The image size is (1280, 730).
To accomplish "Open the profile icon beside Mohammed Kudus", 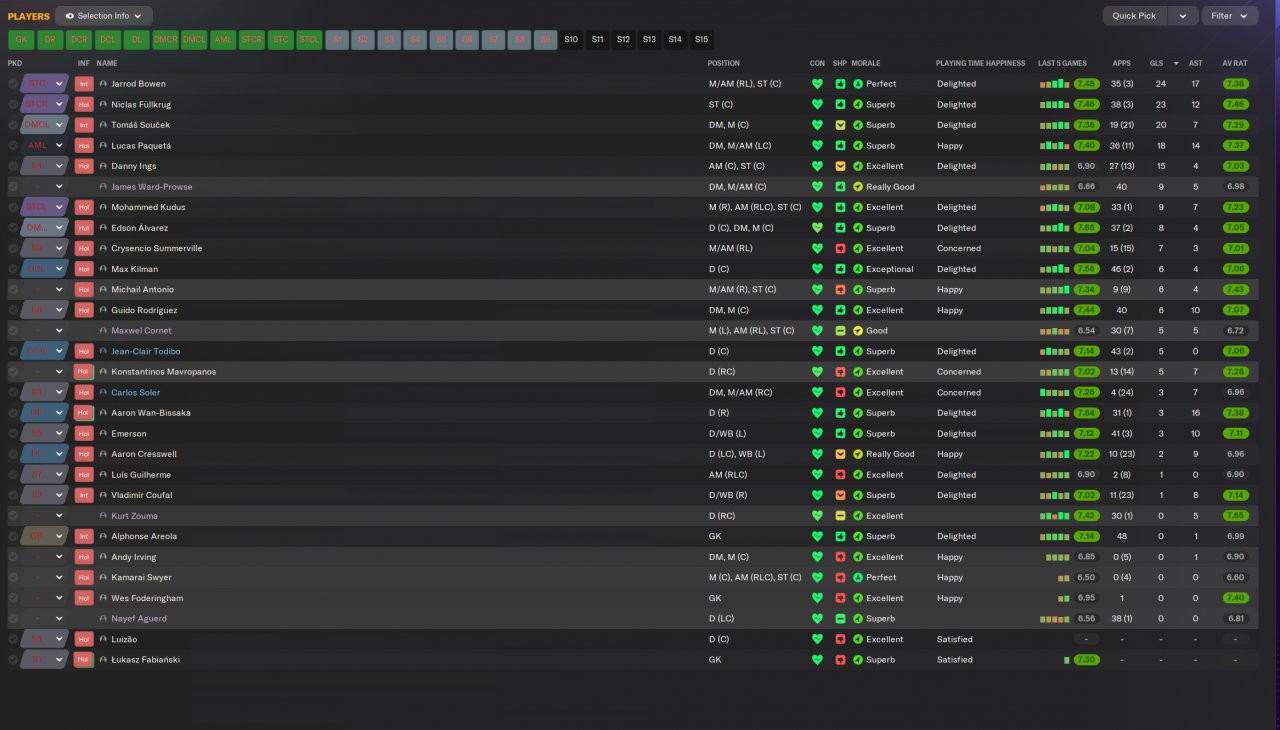I will [103, 207].
